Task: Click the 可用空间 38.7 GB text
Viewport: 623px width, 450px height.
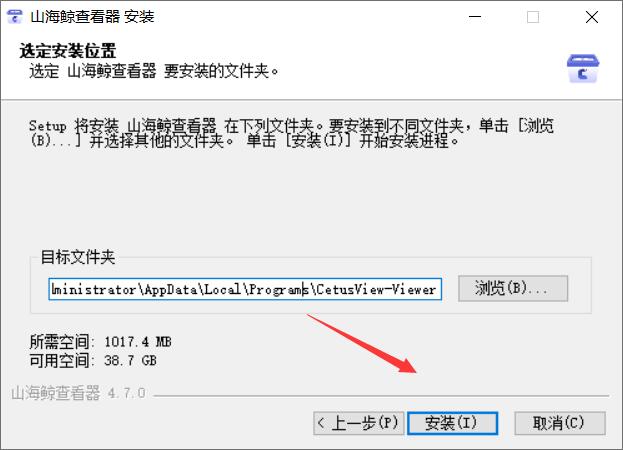Action: 93,361
